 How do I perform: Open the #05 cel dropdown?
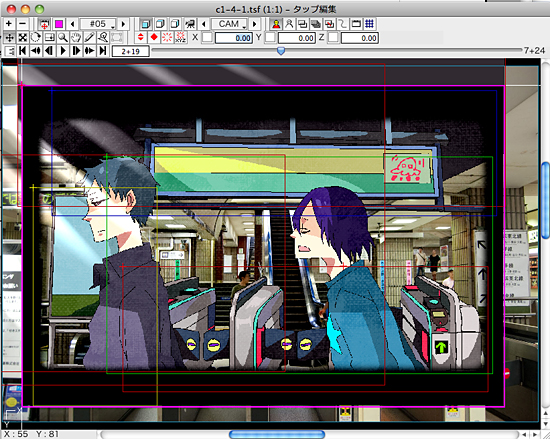point(98,24)
